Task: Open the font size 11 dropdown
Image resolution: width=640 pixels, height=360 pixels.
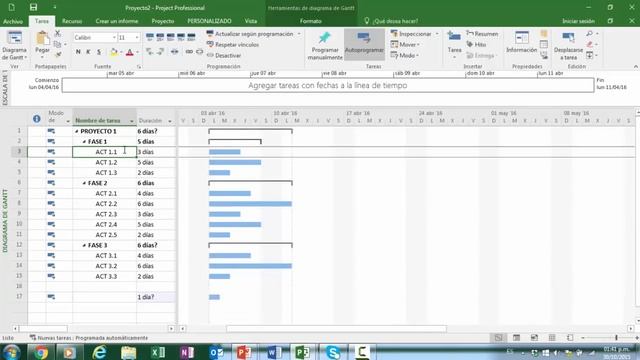Action: pyautogui.click(x=137, y=38)
